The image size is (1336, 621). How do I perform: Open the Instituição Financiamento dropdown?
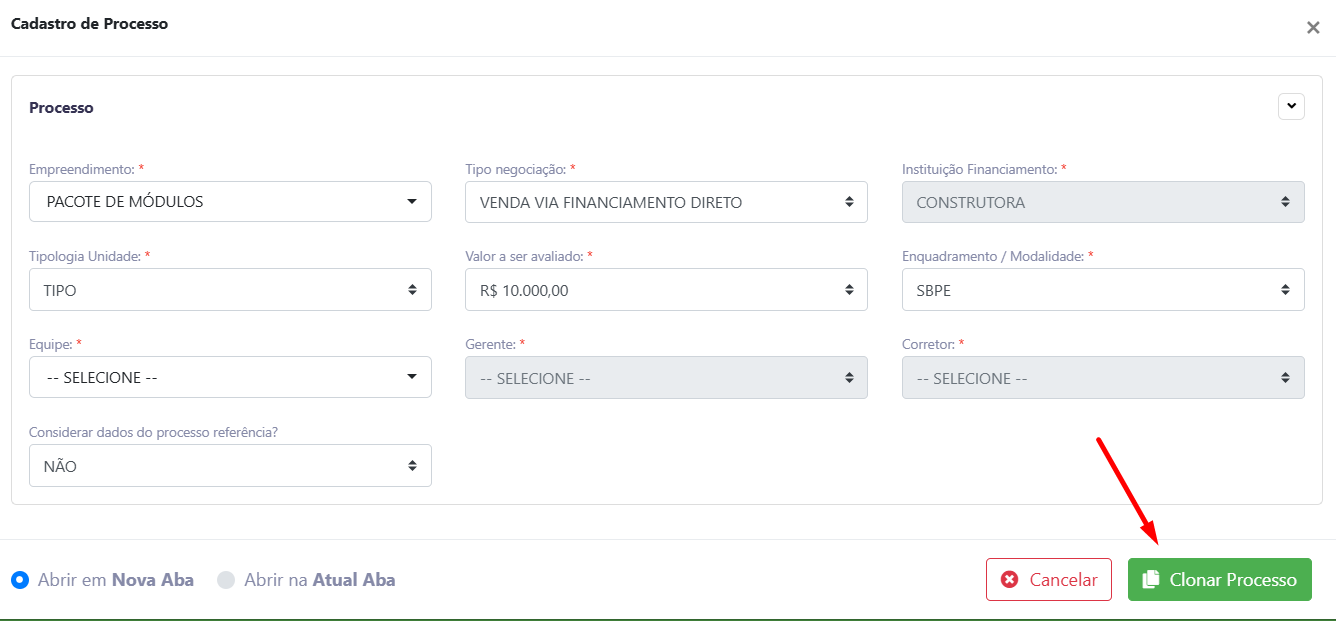1103,202
